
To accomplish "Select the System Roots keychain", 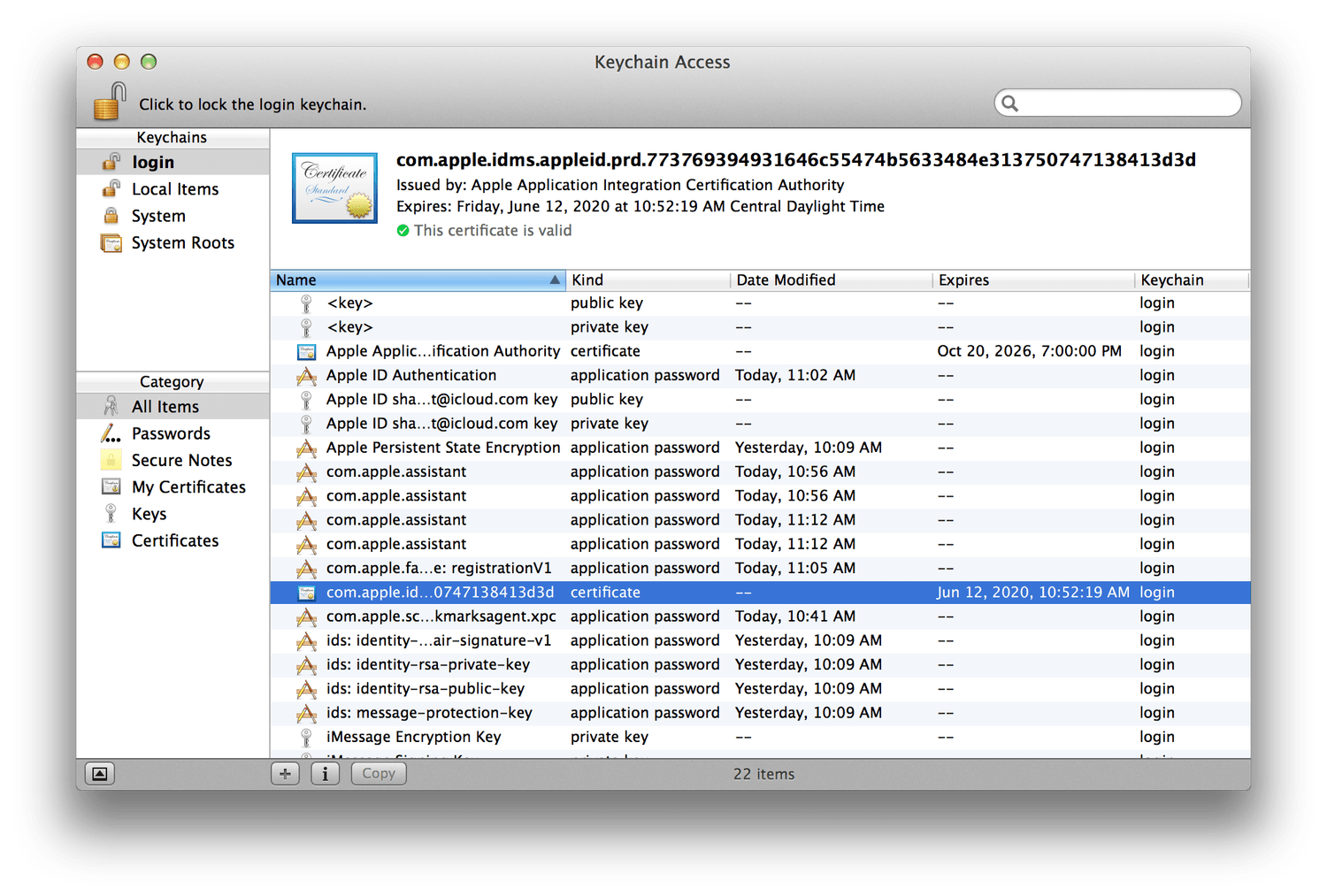I will click(182, 243).
